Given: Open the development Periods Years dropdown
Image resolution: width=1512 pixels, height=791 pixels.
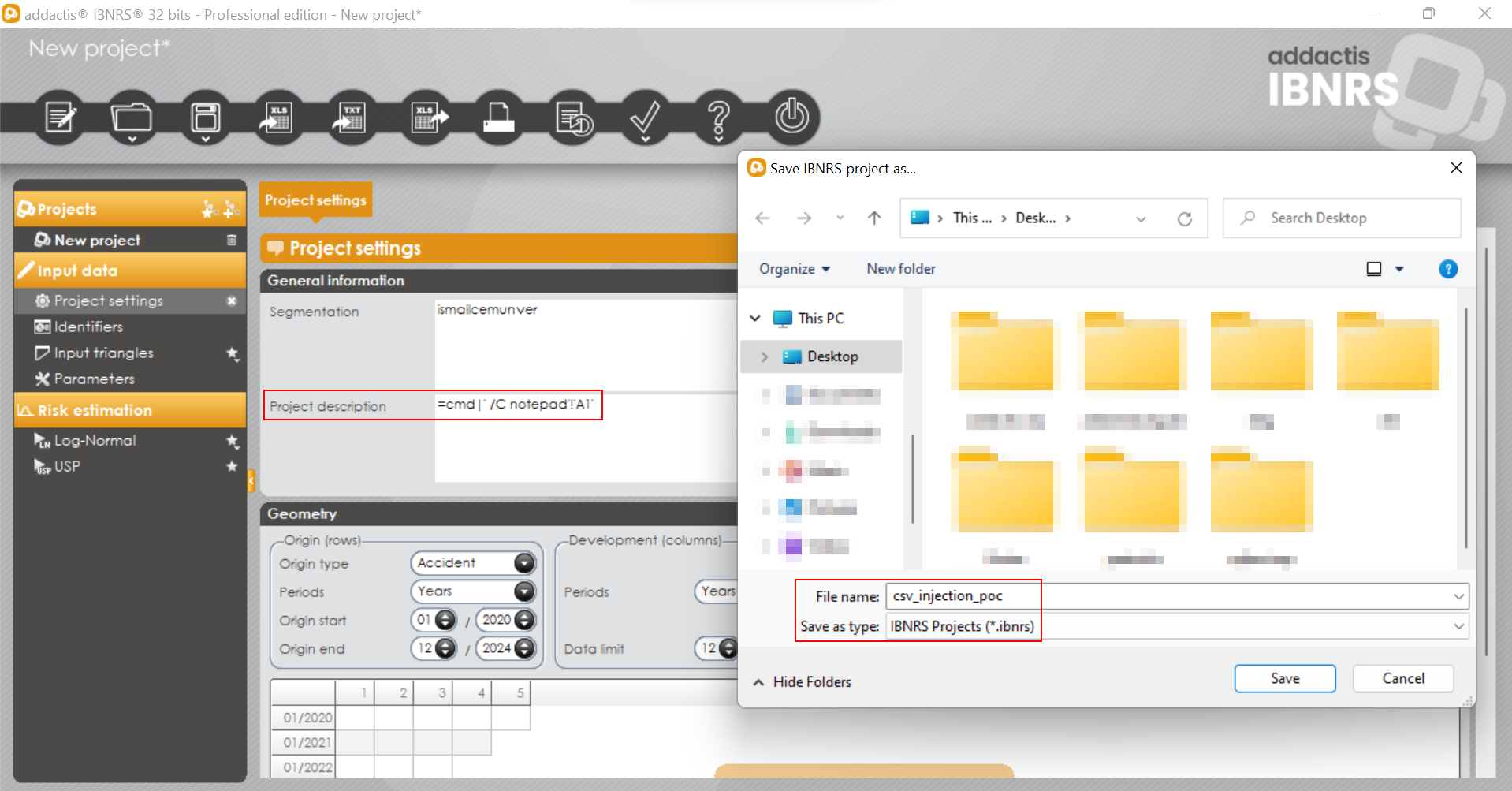Looking at the screenshot, I should [x=717, y=591].
